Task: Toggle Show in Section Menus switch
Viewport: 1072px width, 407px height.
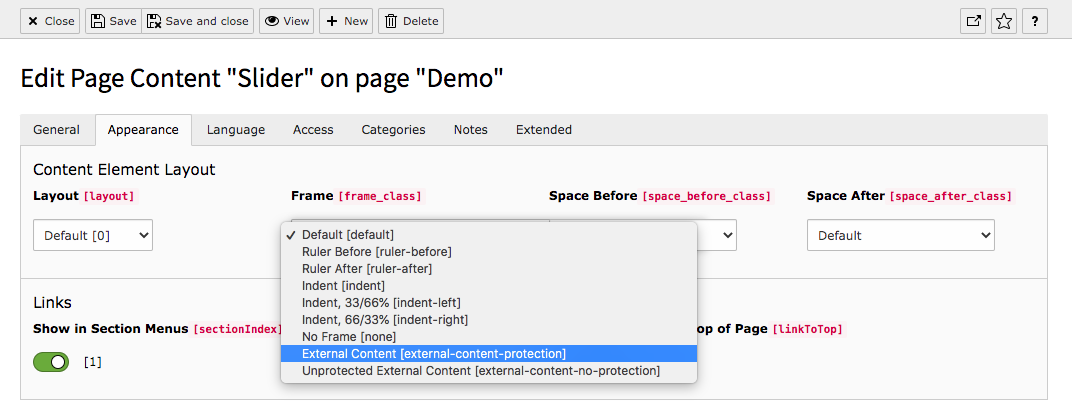Action: click(x=51, y=361)
